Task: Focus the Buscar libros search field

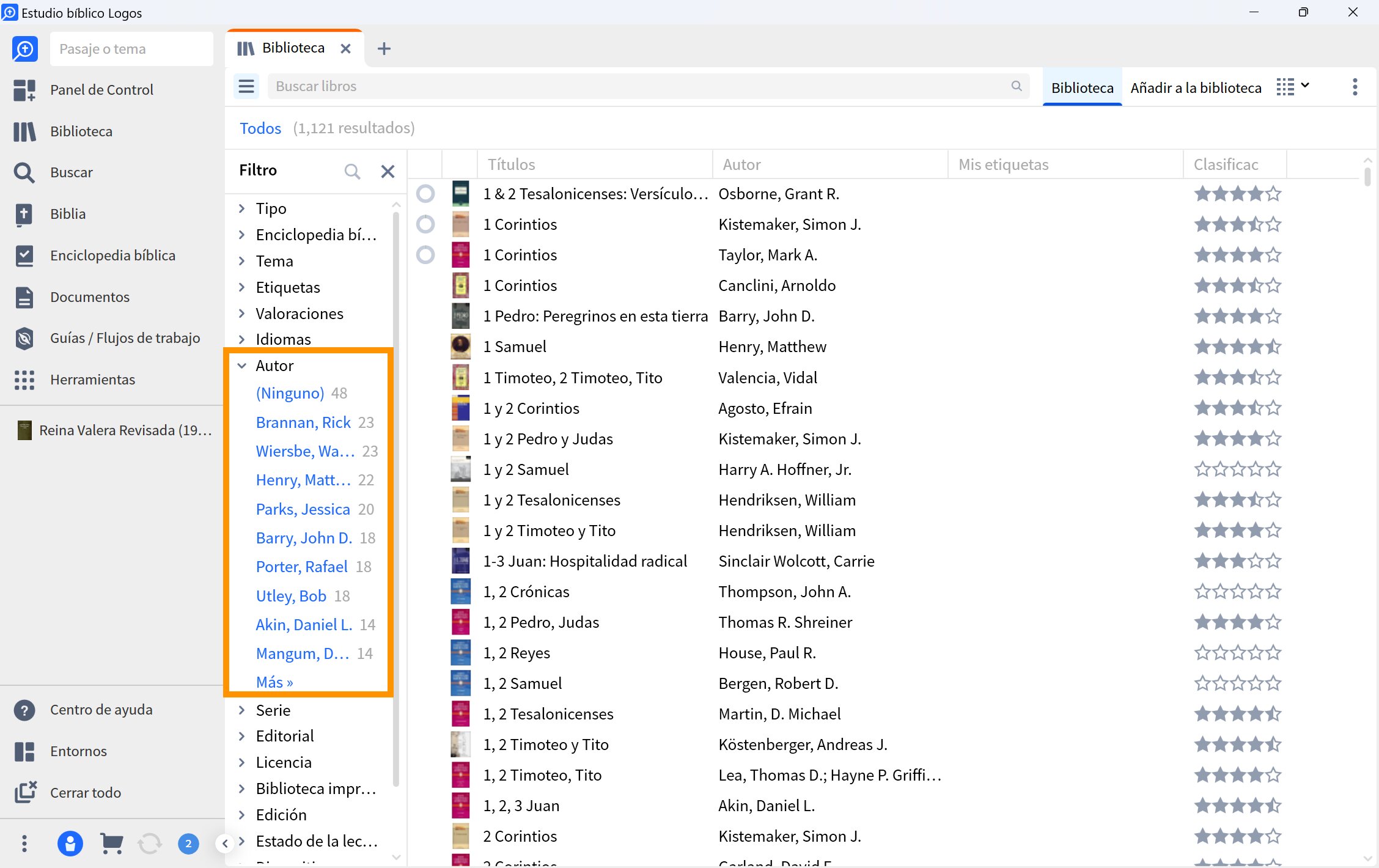Action: click(x=648, y=86)
